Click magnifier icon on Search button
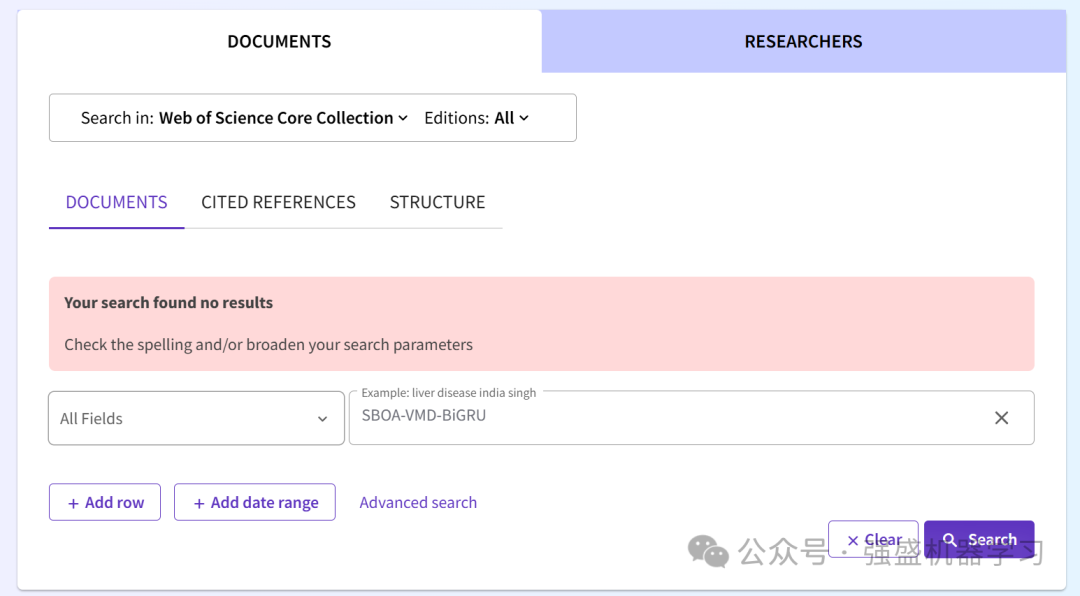Viewport: 1080px width, 596px height. [950, 540]
